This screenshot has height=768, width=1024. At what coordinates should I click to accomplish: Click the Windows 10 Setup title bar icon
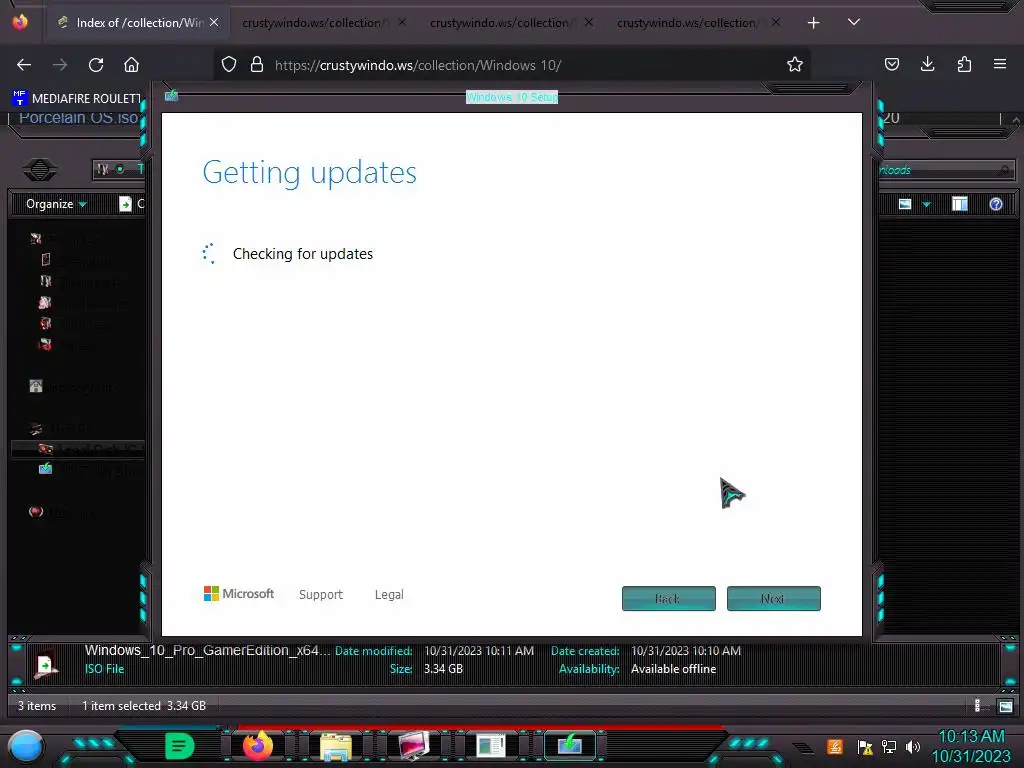tap(172, 96)
